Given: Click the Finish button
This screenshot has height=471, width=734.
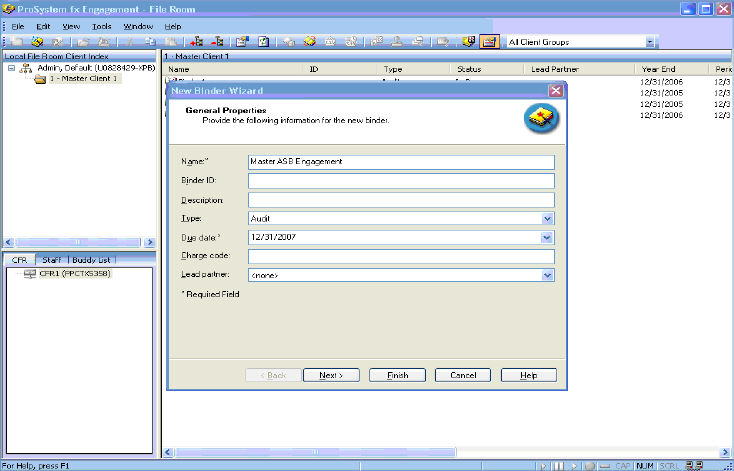Looking at the screenshot, I should [397, 375].
